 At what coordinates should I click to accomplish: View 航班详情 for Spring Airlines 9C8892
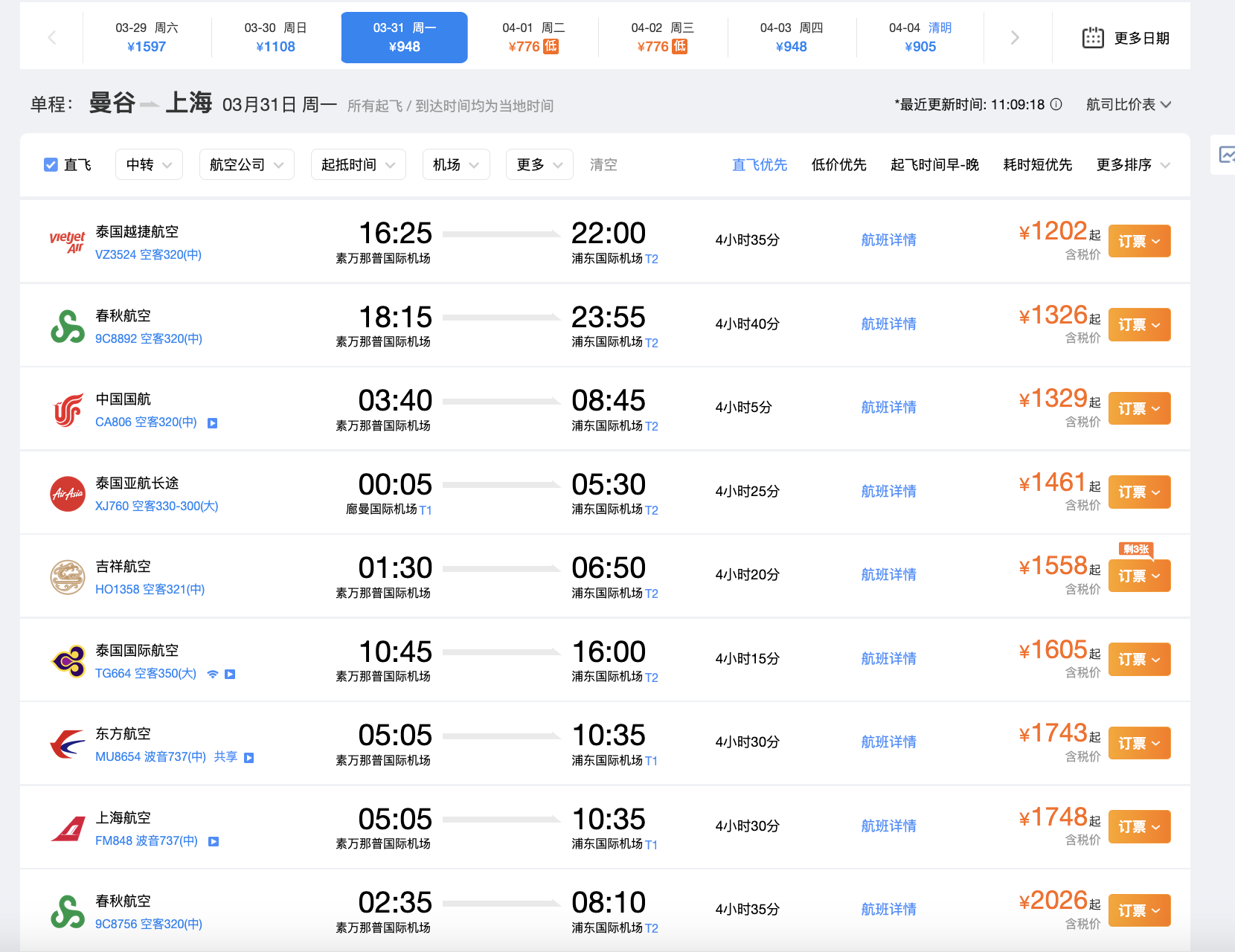tap(888, 324)
